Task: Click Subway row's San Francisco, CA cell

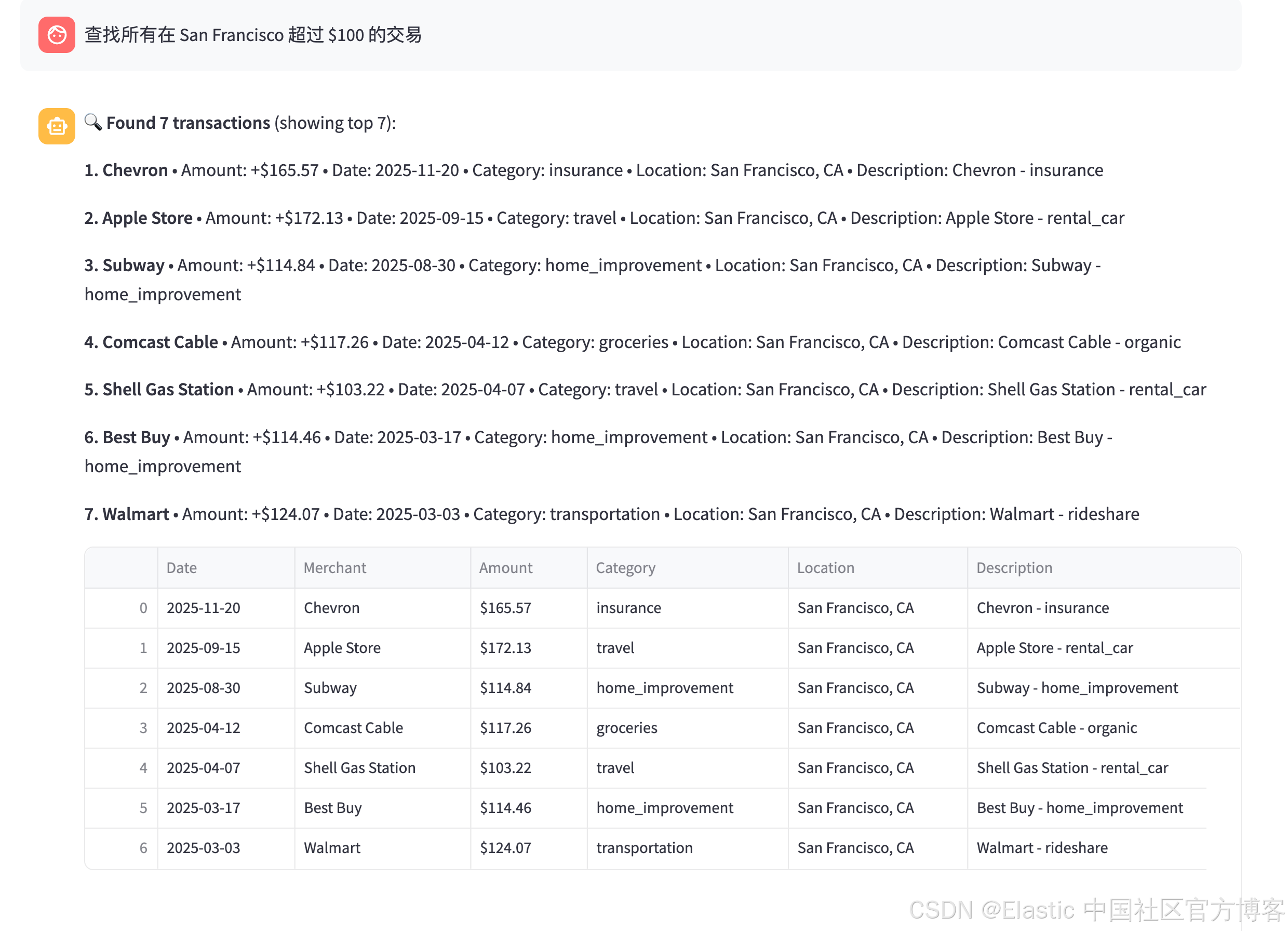Action: (x=878, y=688)
